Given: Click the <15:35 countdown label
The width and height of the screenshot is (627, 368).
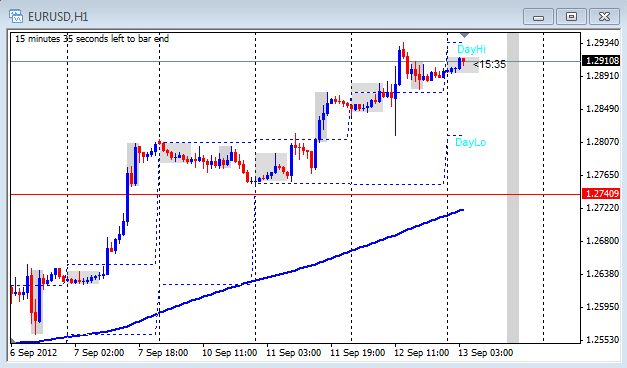Looking at the screenshot, I should (489, 64).
